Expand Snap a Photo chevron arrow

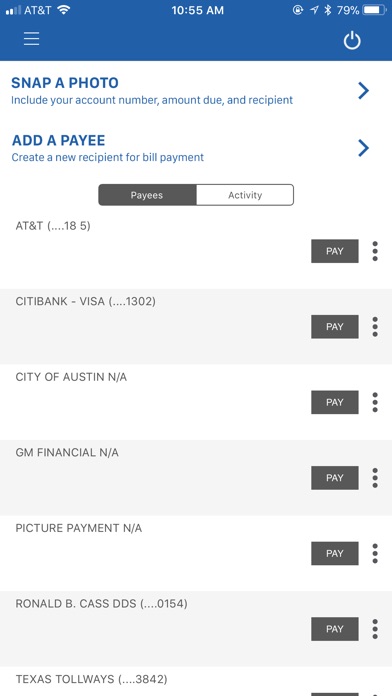[364, 91]
